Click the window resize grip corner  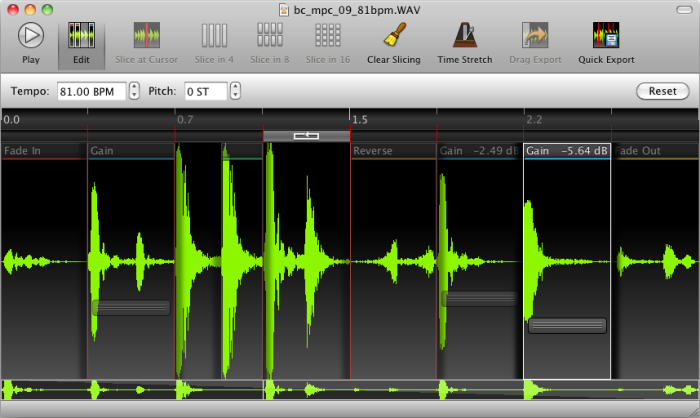[694, 412]
